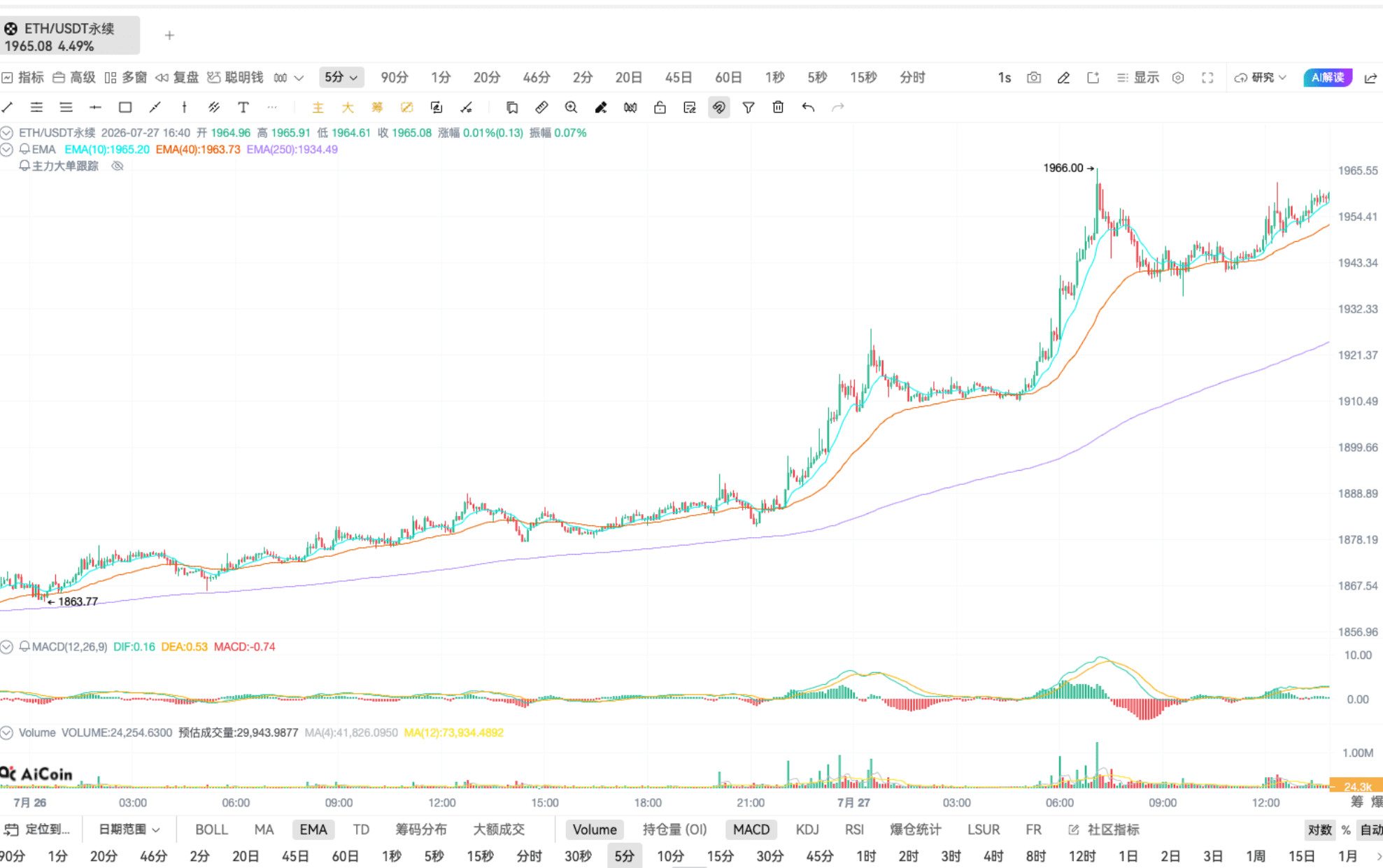Select the rectangle shape drawing tool
1383x868 pixels.
[125, 107]
